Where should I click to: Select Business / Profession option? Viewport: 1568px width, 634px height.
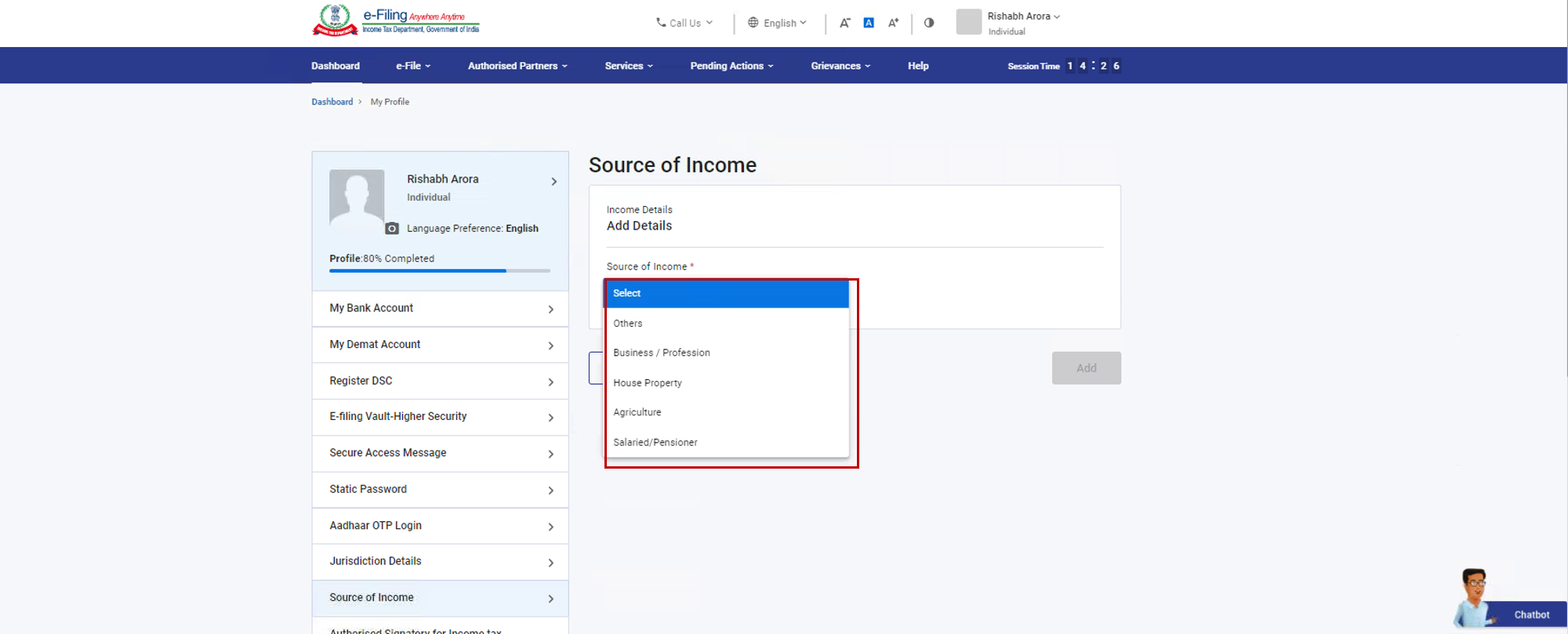662,353
